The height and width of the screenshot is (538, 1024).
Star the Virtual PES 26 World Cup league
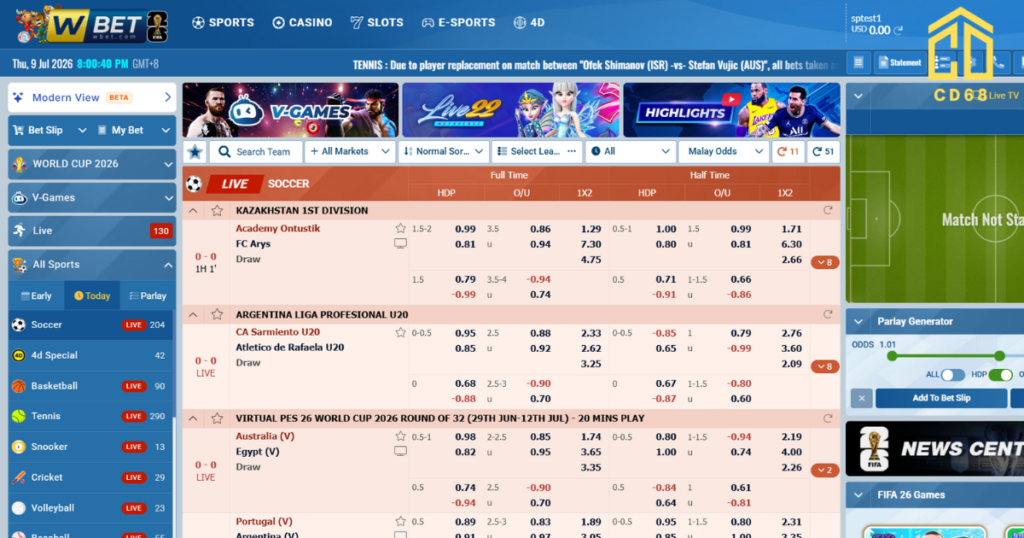[x=217, y=418]
